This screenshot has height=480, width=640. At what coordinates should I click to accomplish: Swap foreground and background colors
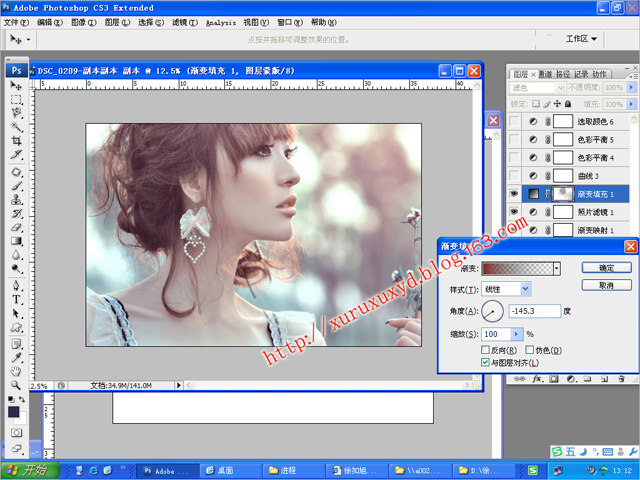[x=22, y=399]
